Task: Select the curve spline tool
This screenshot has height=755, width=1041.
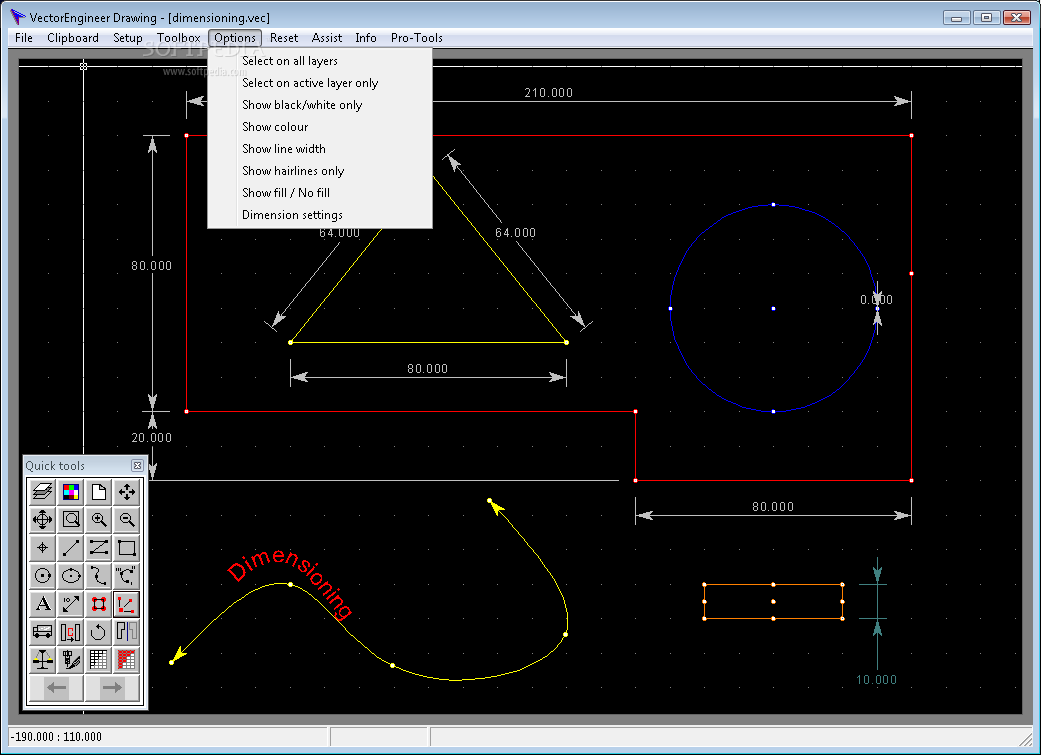Action: pyautogui.click(x=98, y=576)
